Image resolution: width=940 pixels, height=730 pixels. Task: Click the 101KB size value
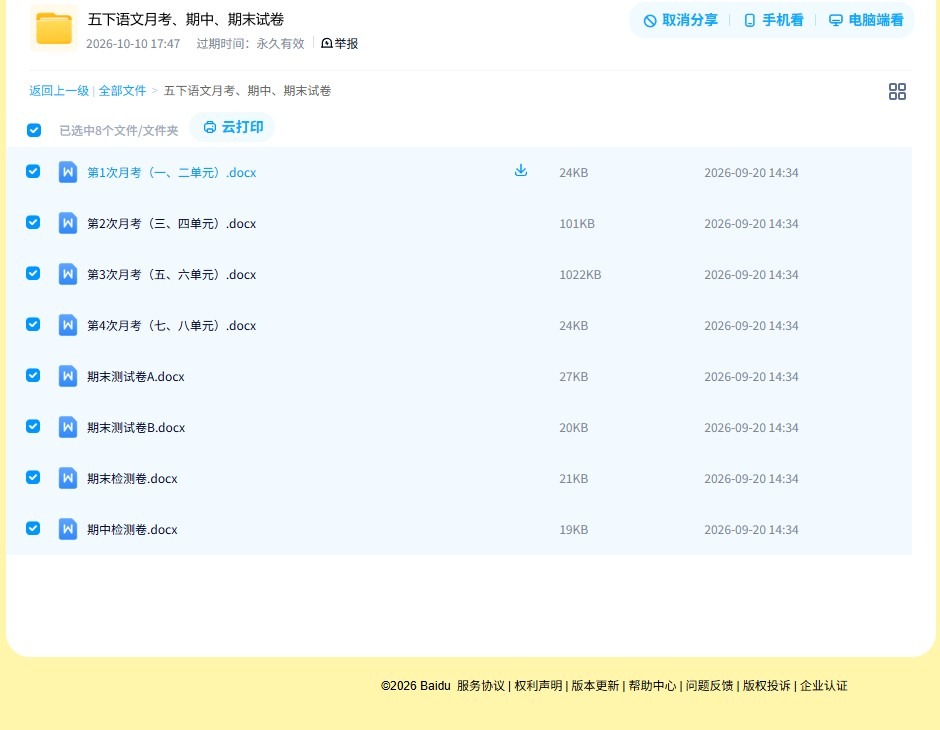pyautogui.click(x=577, y=224)
